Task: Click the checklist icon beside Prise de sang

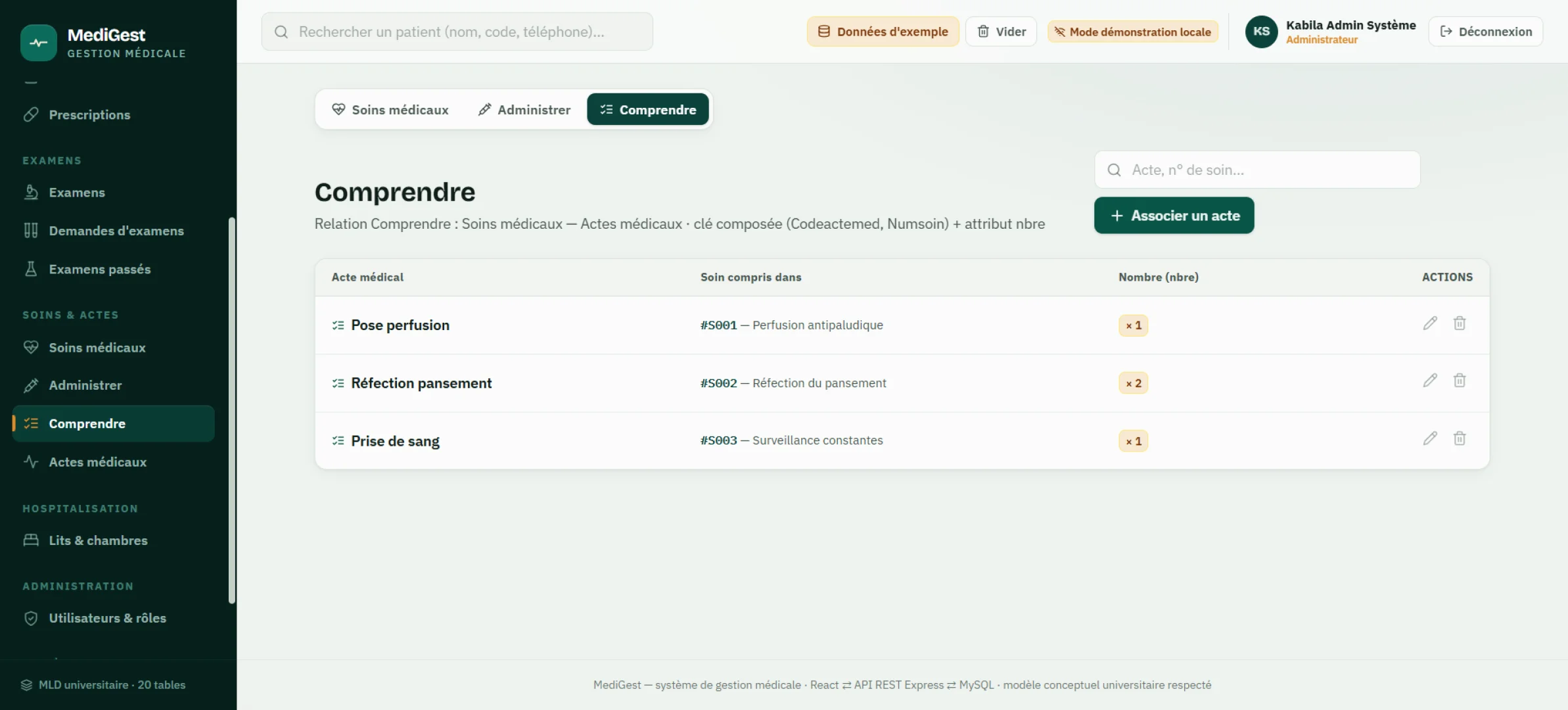Action: click(x=338, y=440)
